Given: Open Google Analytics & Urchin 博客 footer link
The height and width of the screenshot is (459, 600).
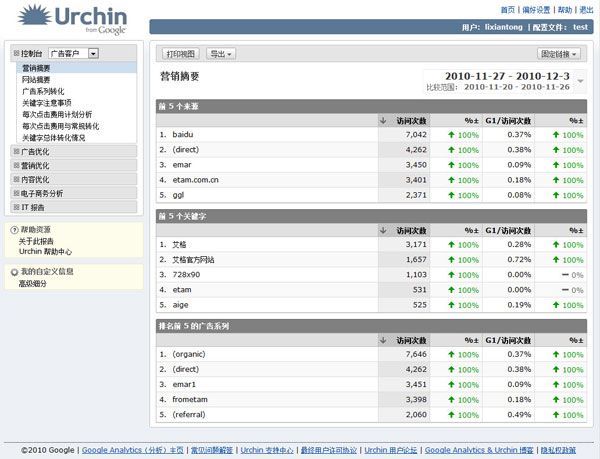Looking at the screenshot, I should tap(479, 450).
